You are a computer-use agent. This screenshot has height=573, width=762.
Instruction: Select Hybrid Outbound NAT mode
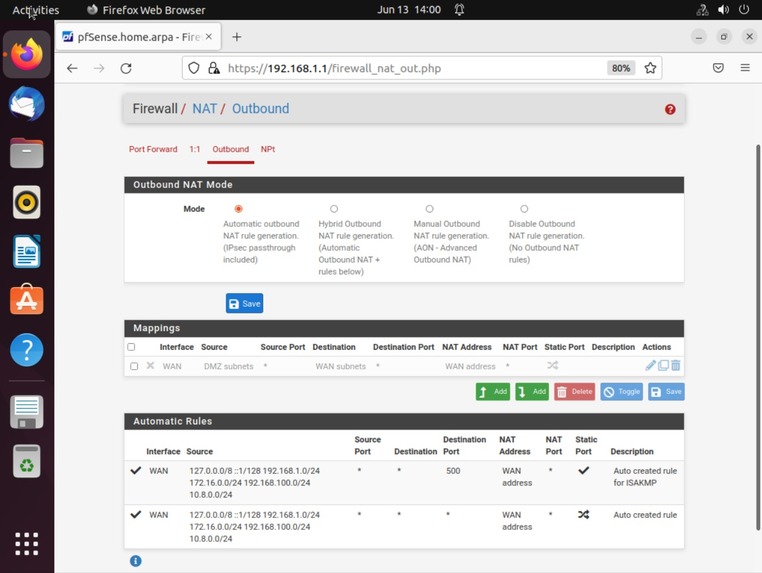(334, 209)
